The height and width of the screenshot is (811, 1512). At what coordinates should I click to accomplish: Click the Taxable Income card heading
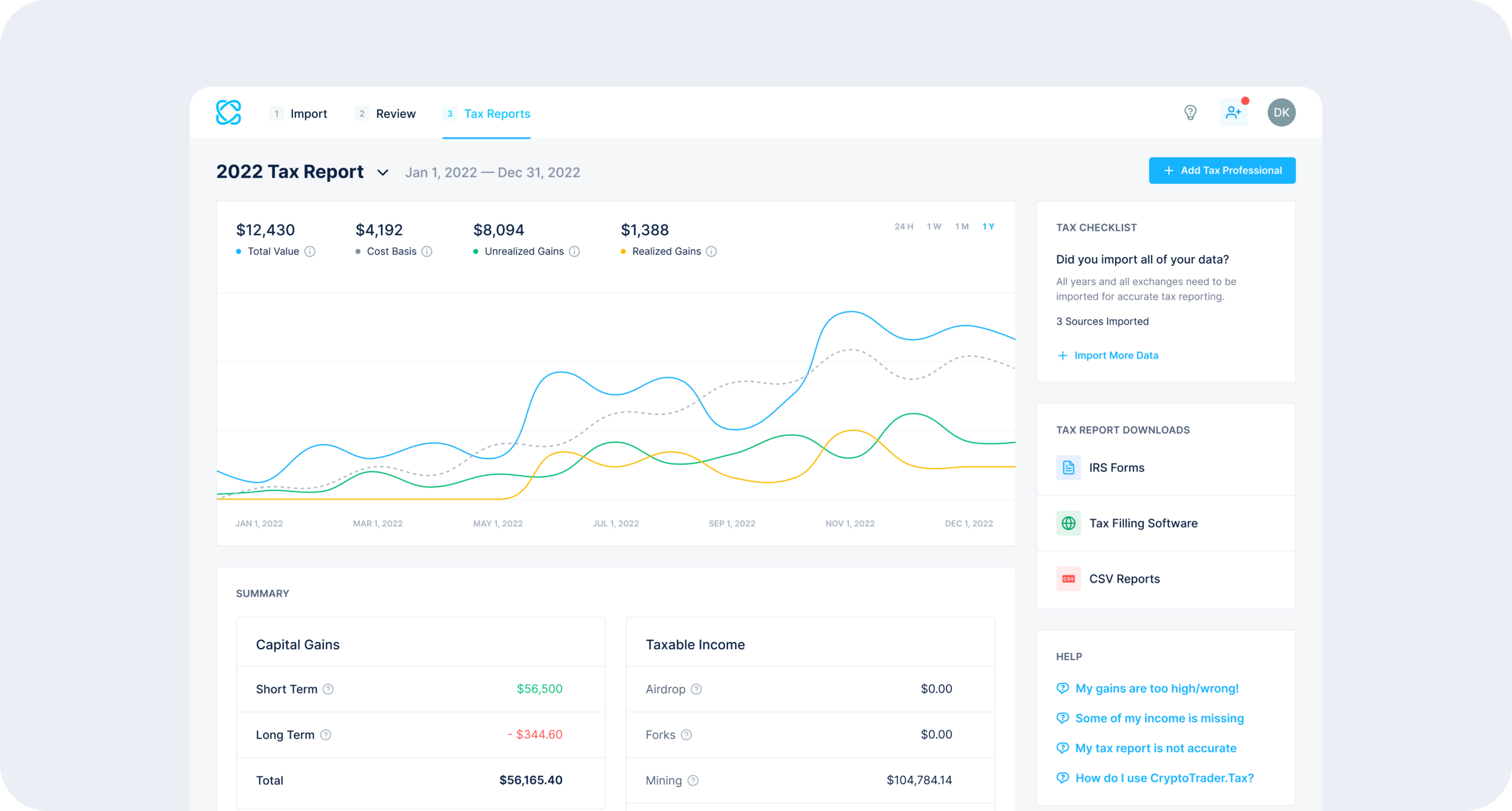coord(695,645)
